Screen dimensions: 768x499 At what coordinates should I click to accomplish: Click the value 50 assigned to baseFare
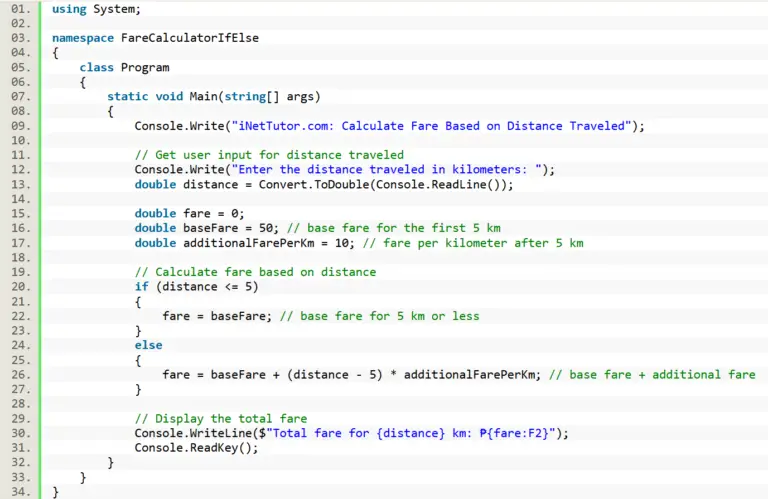(258, 228)
